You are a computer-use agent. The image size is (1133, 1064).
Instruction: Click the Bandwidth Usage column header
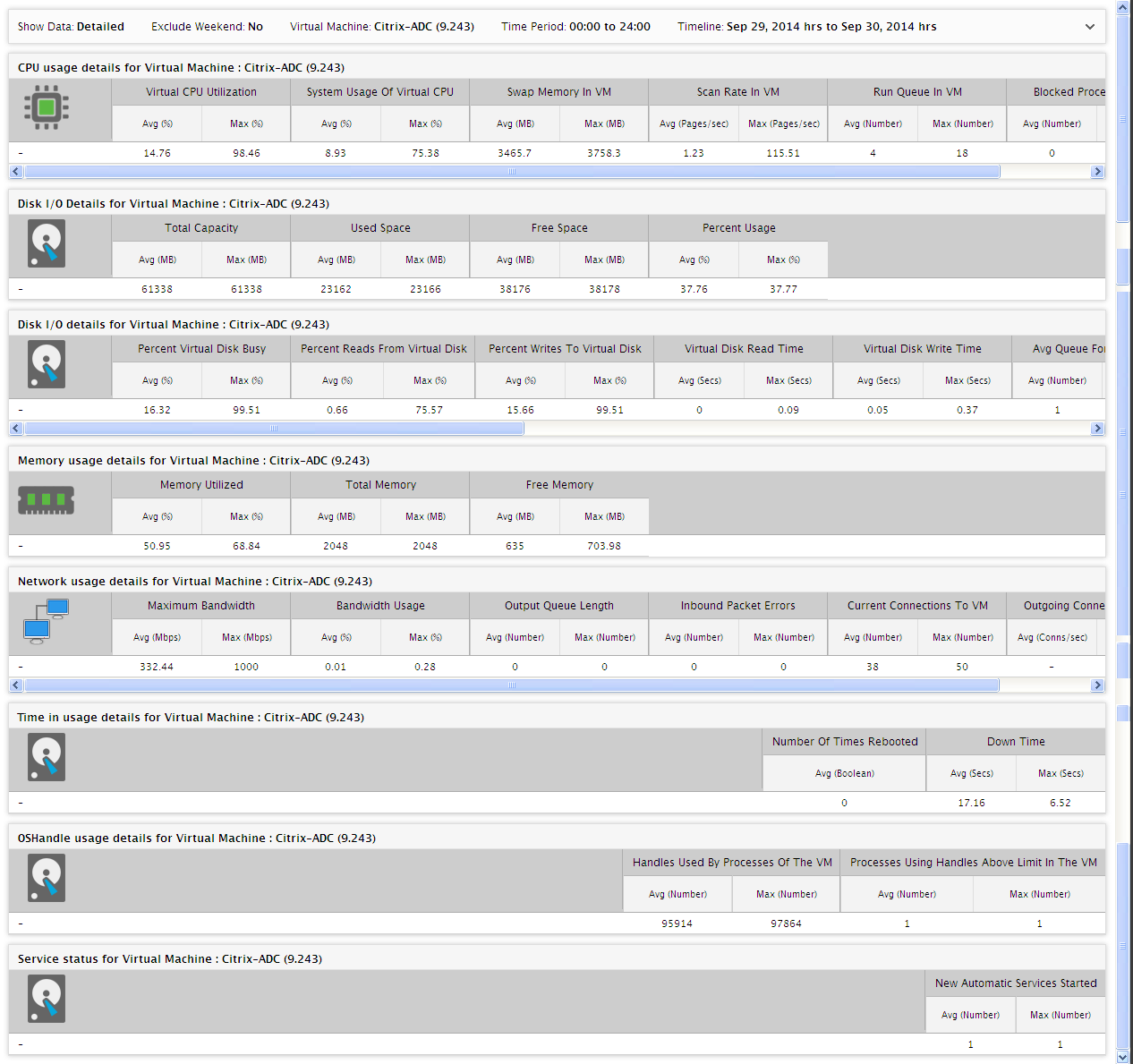[380, 606]
